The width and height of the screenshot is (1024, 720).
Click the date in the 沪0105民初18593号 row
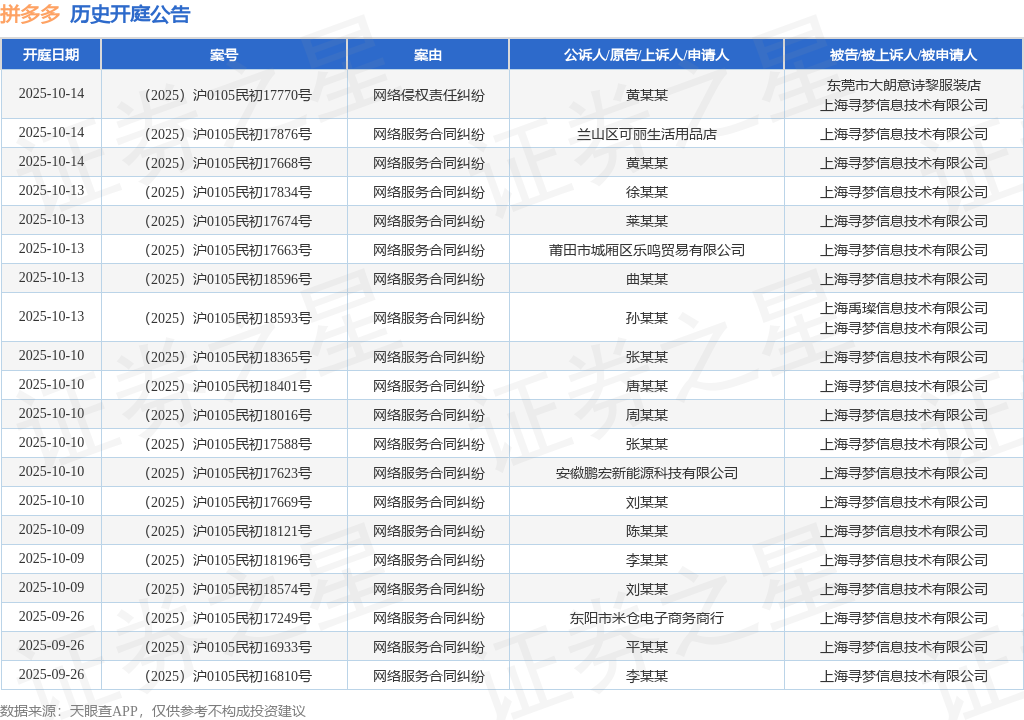click(52, 316)
